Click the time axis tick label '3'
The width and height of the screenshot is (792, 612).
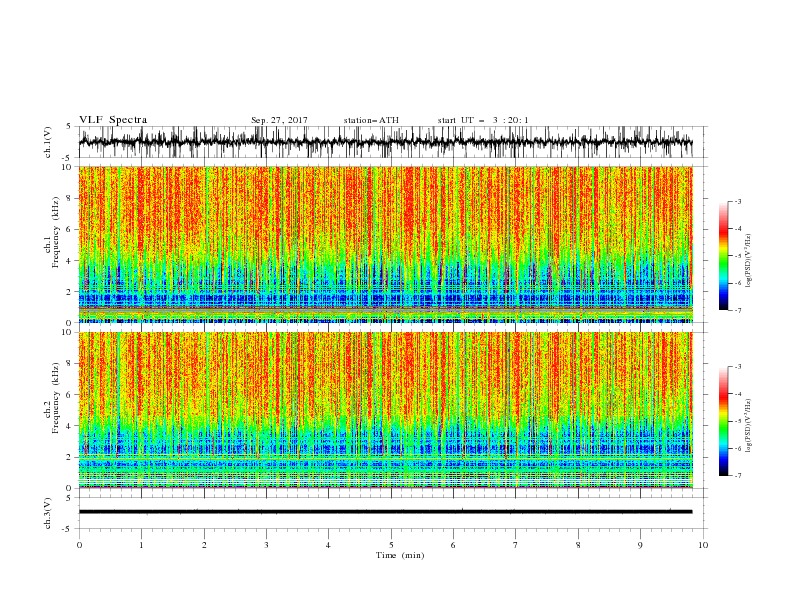coord(266,545)
